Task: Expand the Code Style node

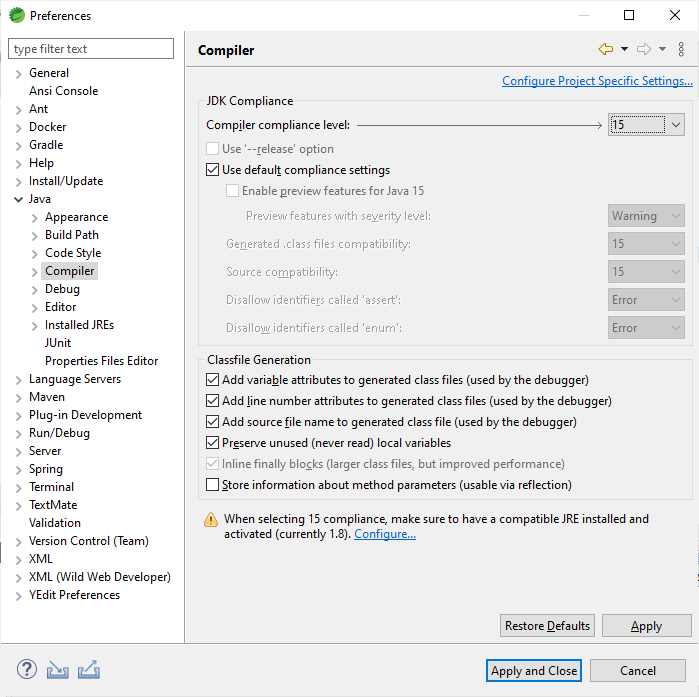Action: pyautogui.click(x=34, y=254)
